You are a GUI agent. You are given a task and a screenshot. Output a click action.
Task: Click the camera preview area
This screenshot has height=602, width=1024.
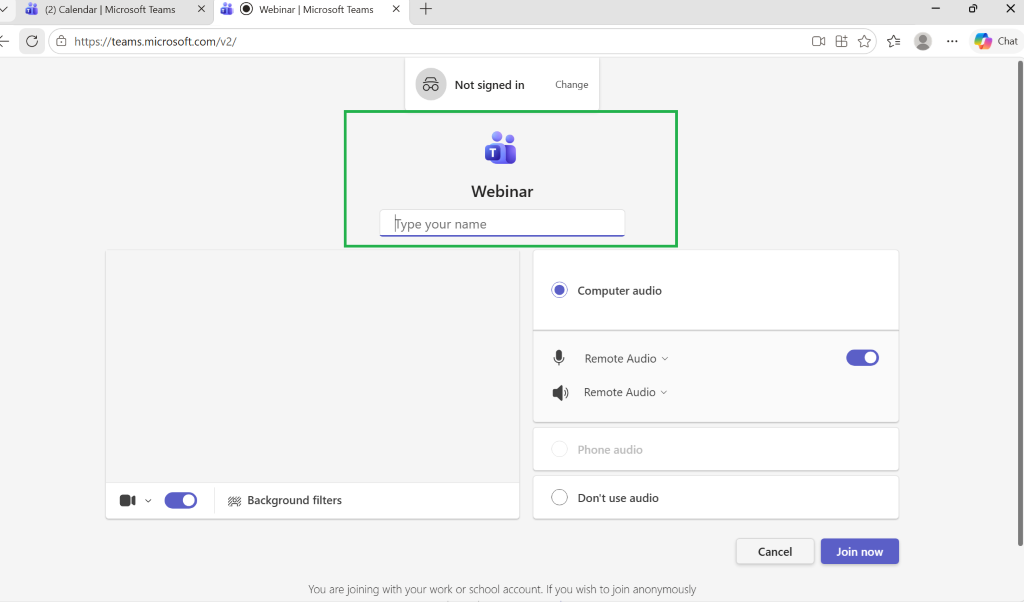[313, 366]
